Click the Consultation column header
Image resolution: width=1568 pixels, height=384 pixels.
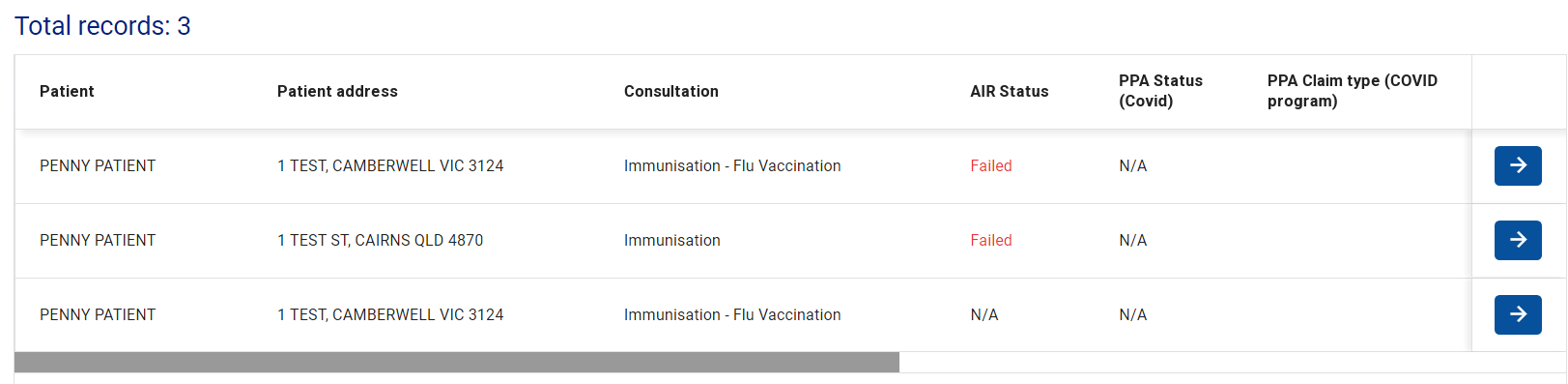tap(671, 91)
